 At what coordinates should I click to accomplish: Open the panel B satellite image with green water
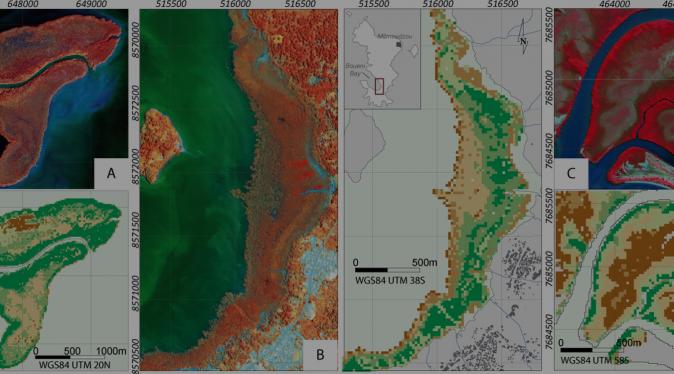(239, 190)
